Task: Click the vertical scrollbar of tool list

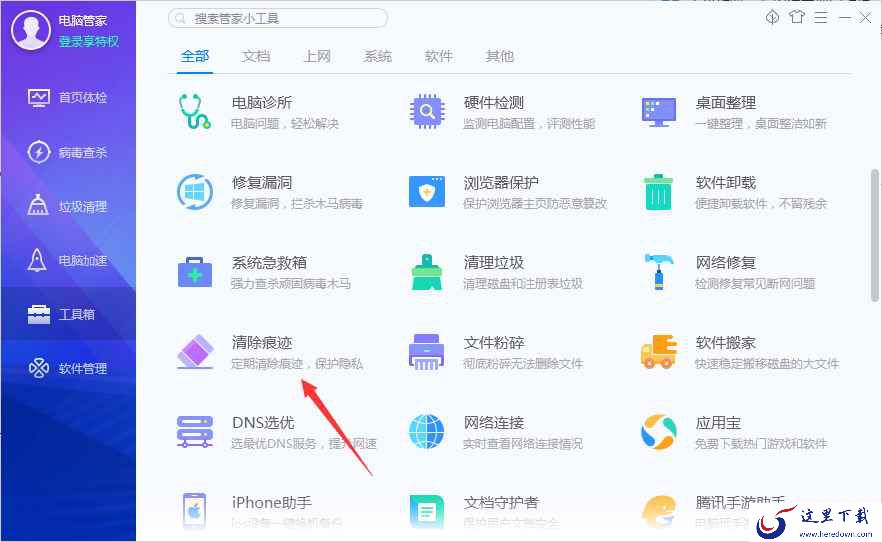Action: [875, 236]
